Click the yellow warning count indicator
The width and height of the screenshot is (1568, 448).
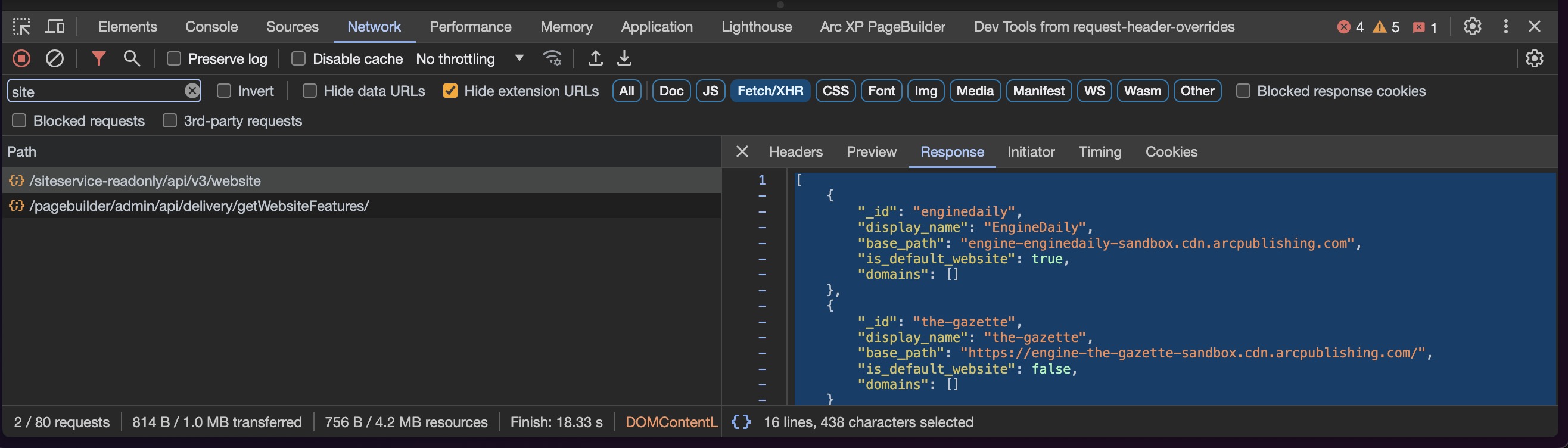point(1387,27)
